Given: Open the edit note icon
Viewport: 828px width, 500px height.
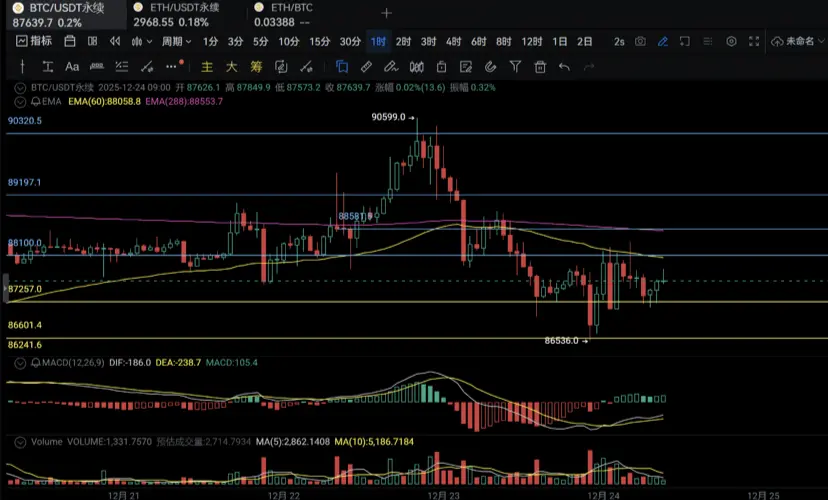Looking at the screenshot, I should [x=466, y=67].
